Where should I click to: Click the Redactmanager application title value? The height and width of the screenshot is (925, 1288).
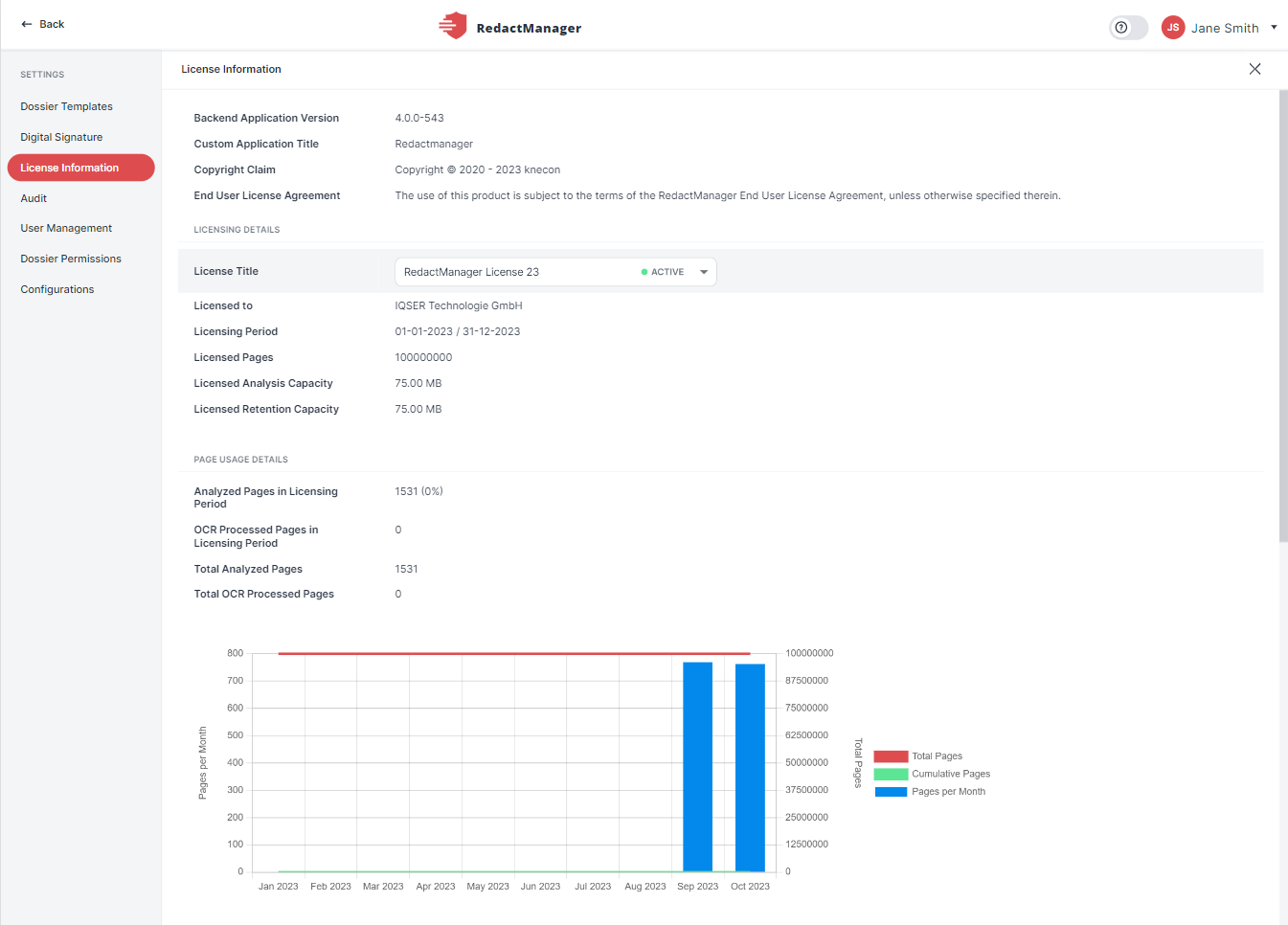(434, 144)
